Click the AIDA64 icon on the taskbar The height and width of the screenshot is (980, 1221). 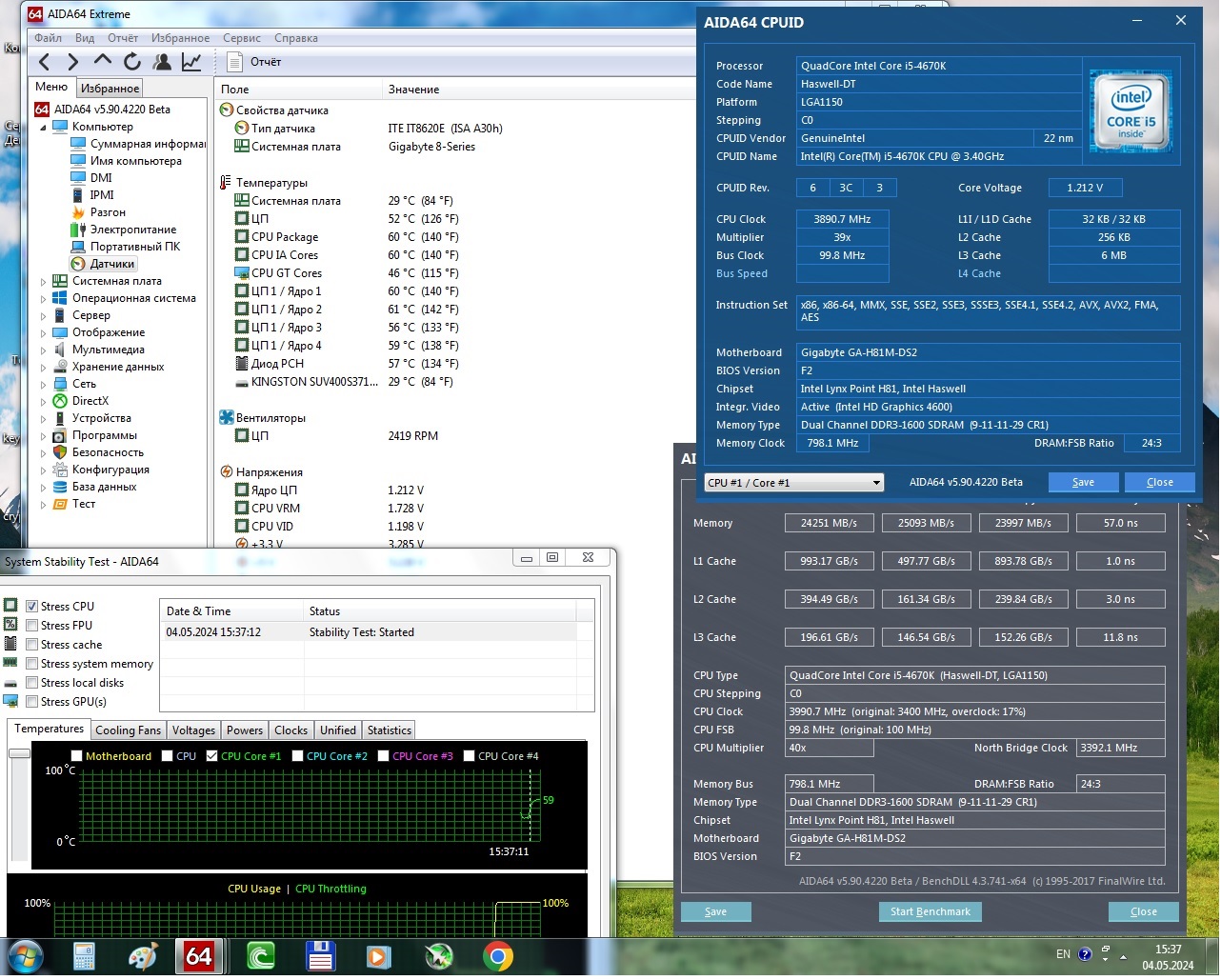click(x=199, y=955)
